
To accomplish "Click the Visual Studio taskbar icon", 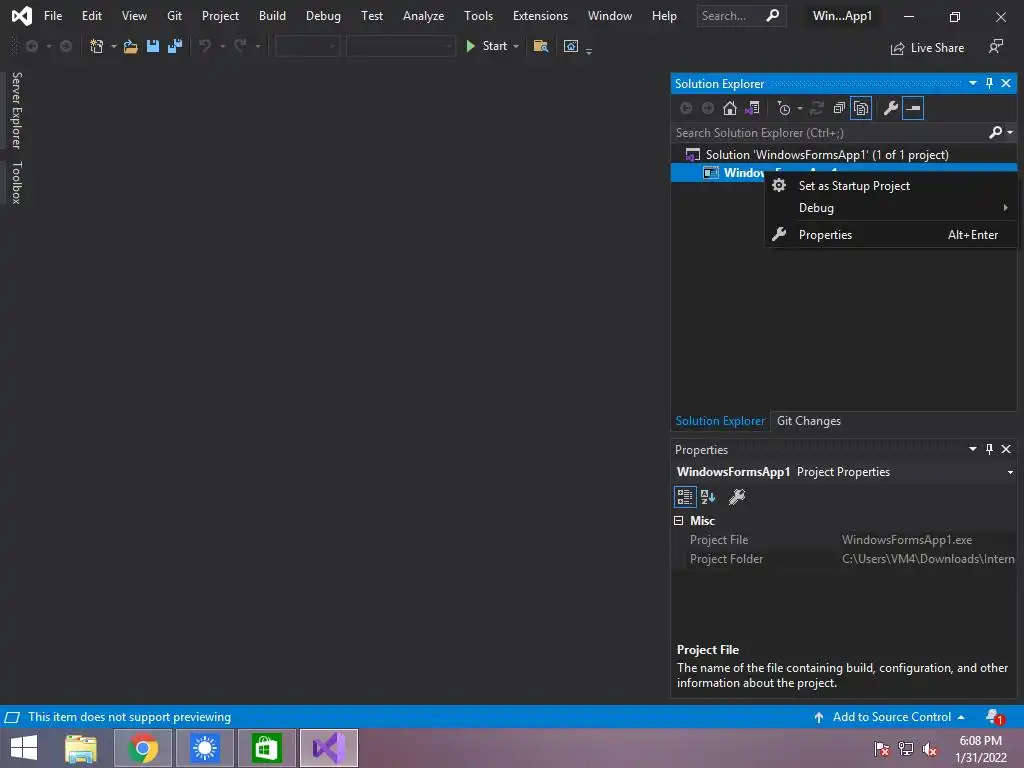I will [x=328, y=748].
